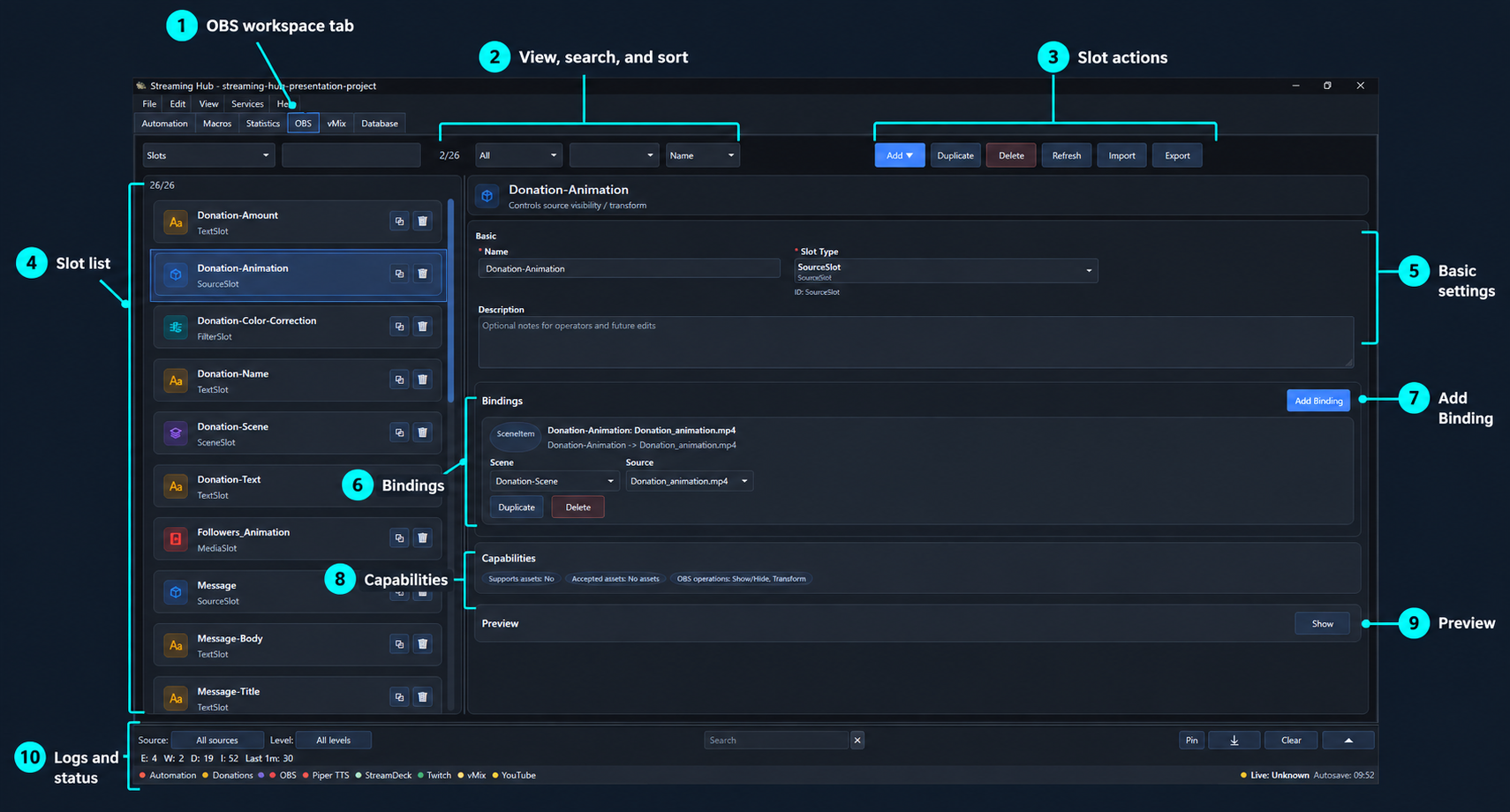Trash the Donation-Name slot
The height and width of the screenshot is (812, 1510).
pyautogui.click(x=423, y=380)
